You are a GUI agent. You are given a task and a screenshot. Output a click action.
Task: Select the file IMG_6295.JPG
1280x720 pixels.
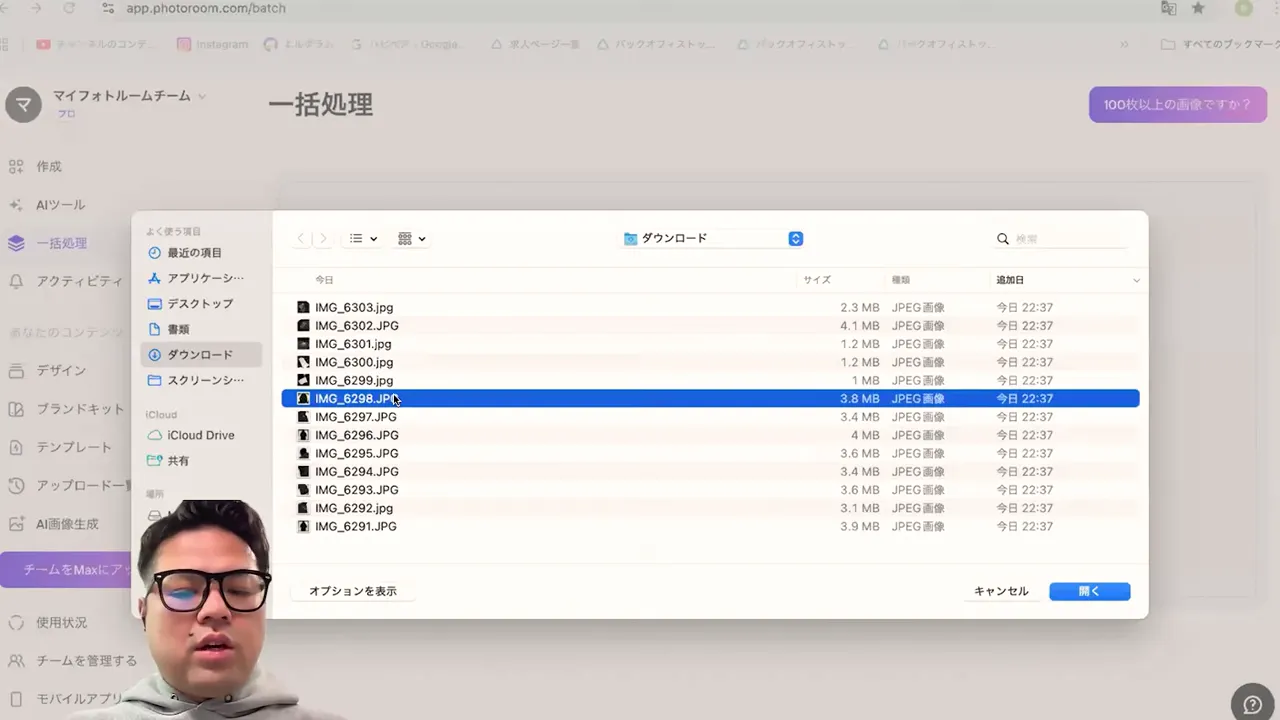(x=355, y=453)
